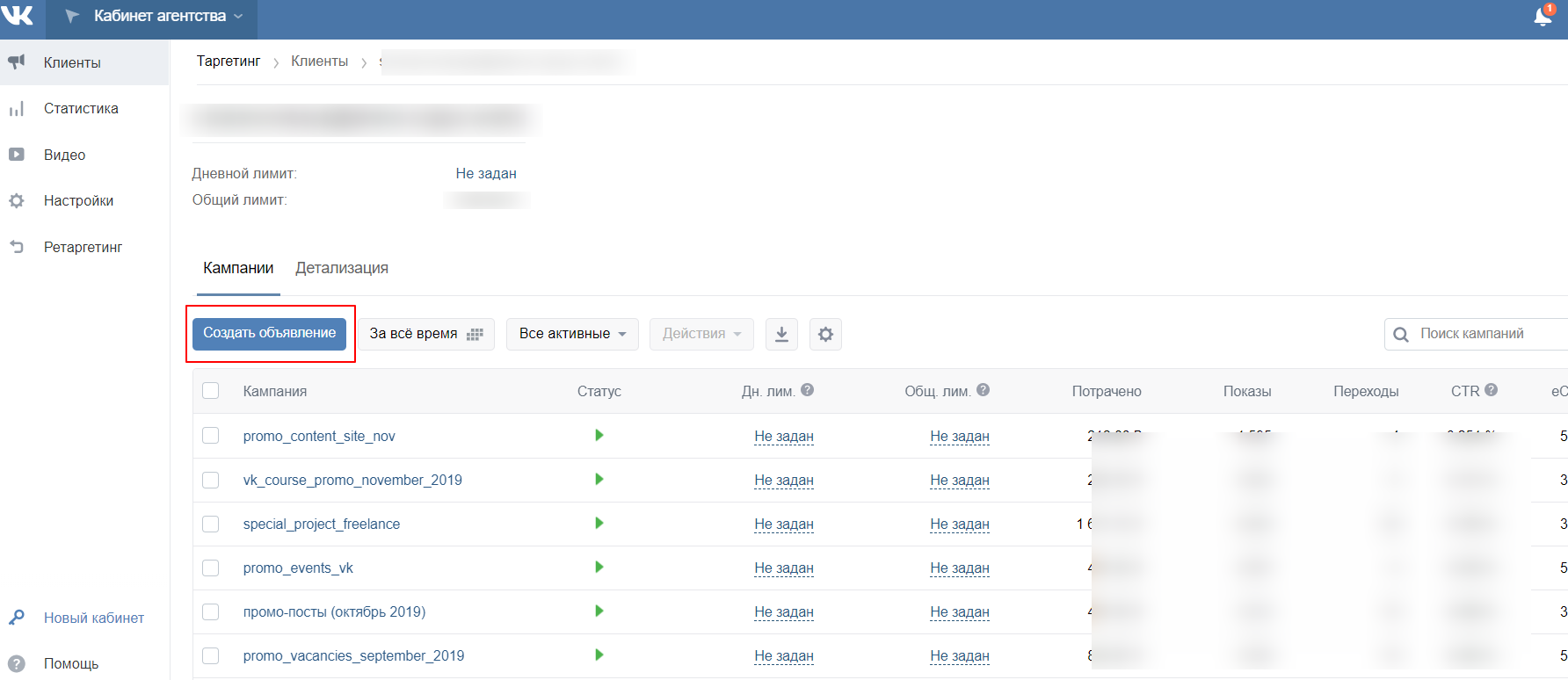Click the help icon beside Общ. лим.
The width and height of the screenshot is (1568, 680).
coord(983,390)
